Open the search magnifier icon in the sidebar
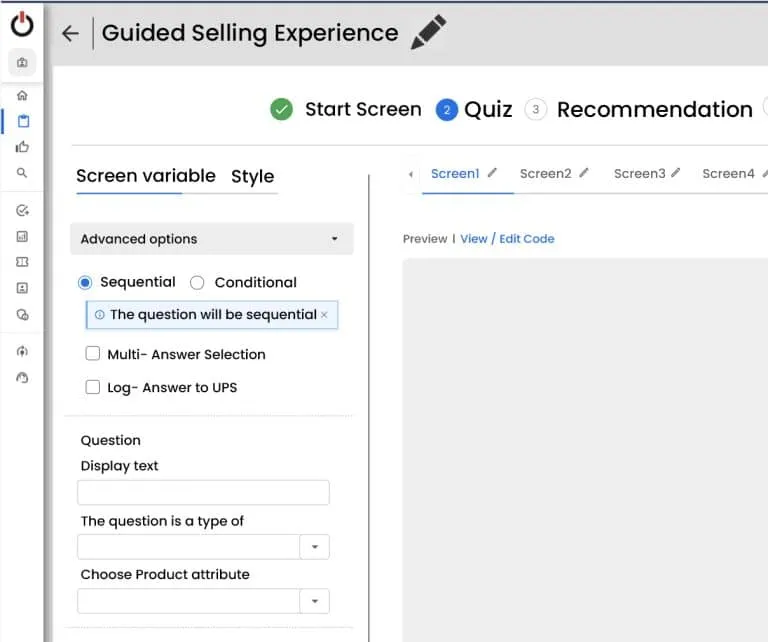Viewport: 768px width, 642px height. tap(22, 173)
